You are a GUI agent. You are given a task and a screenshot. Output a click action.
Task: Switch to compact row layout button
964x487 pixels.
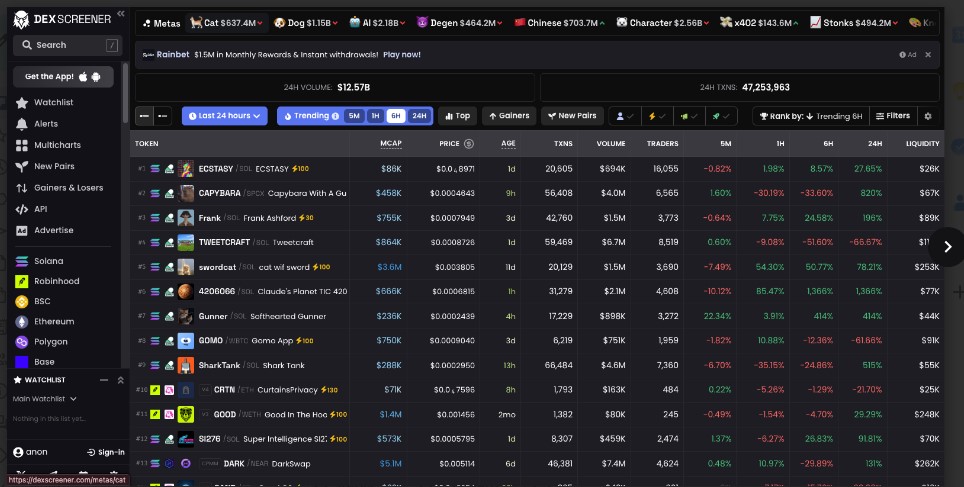pyautogui.click(x=162, y=116)
